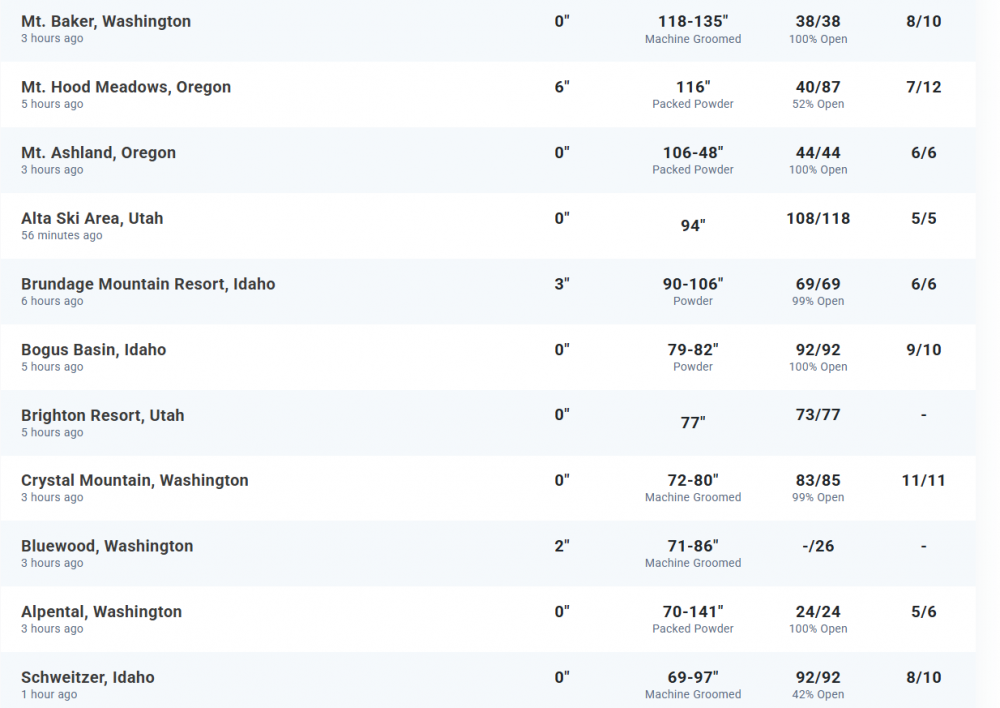This screenshot has width=1000, height=708.
Task: Click Alpental's 70-141" snow depth
Action: click(x=693, y=612)
